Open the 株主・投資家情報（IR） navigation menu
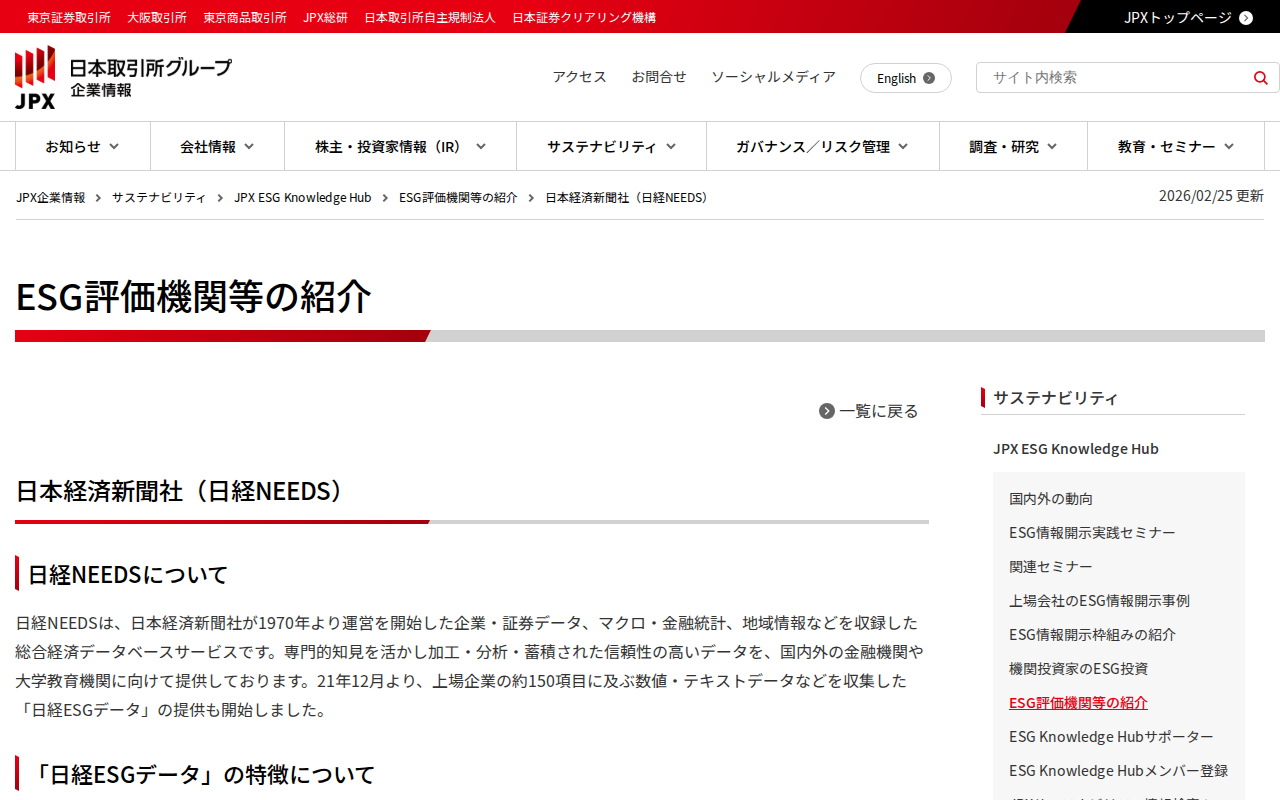 401,147
